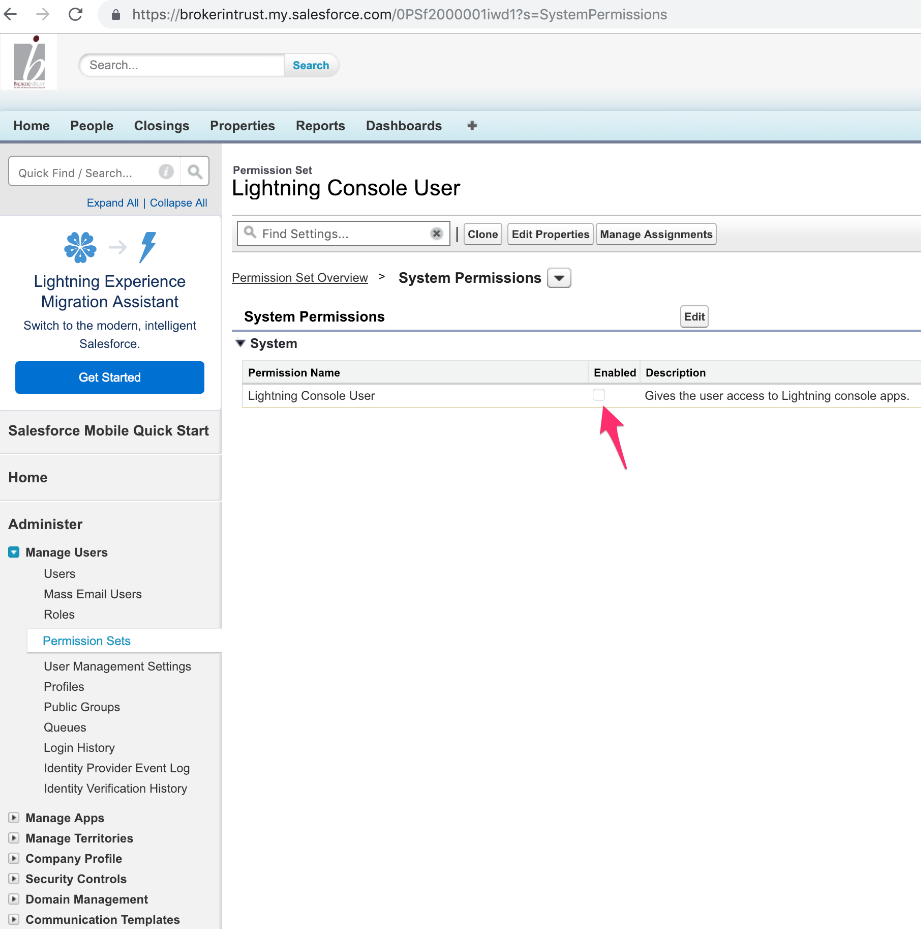Click the browser back arrow
This screenshot has width=921, height=929.
(11, 14)
